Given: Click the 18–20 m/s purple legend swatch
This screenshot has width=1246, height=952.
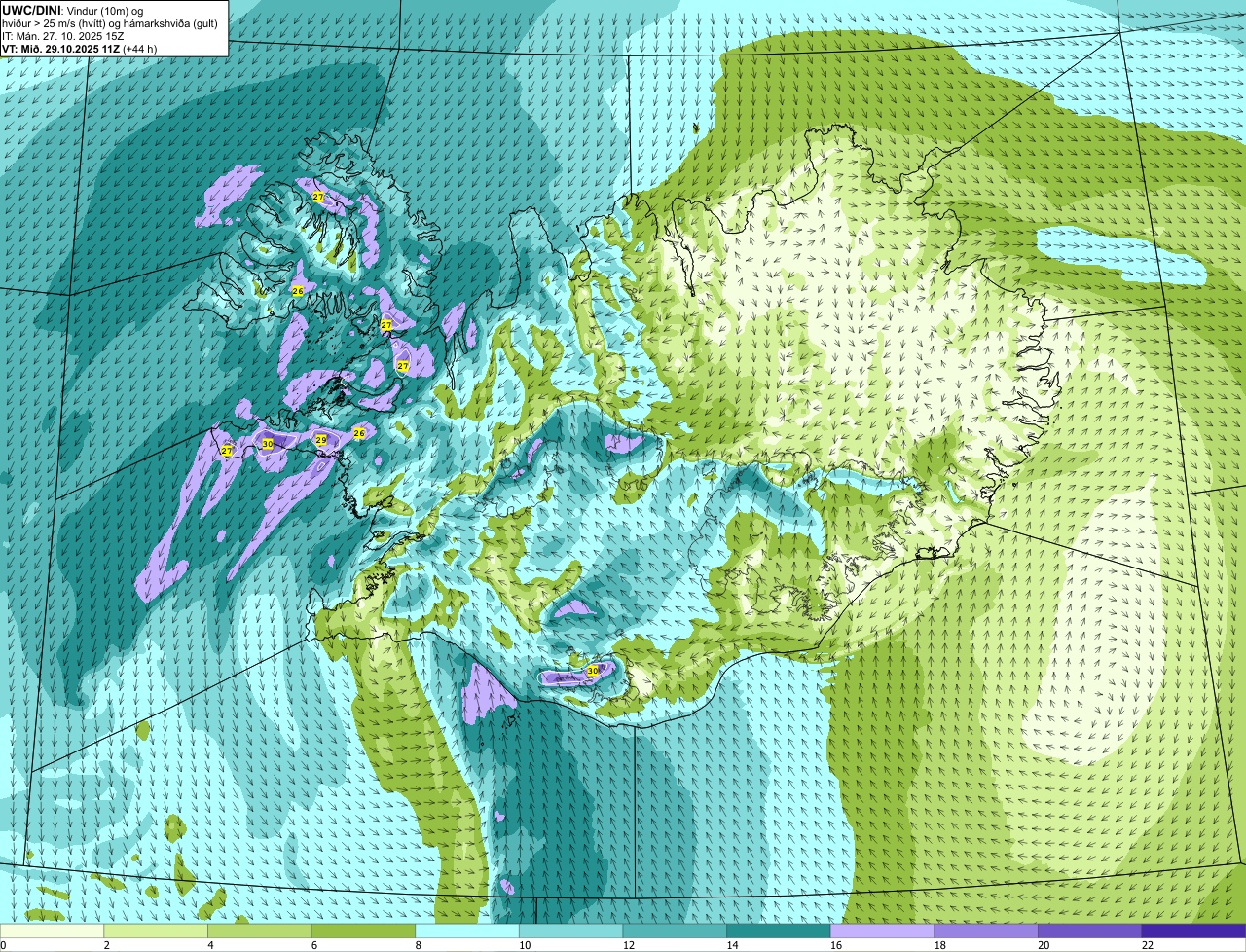Looking at the screenshot, I should click(x=986, y=931).
